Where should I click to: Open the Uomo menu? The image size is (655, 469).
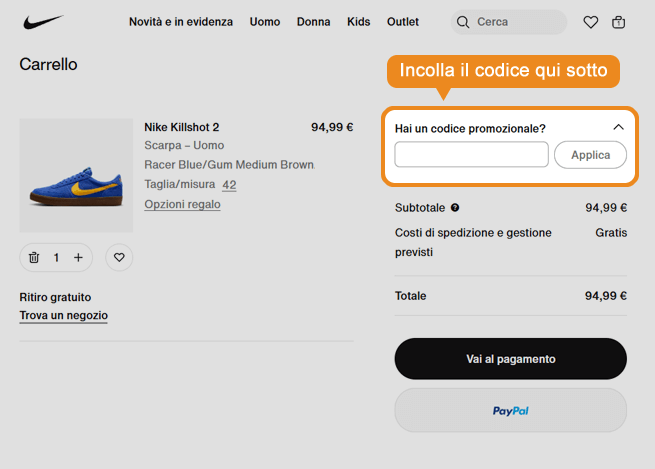coord(265,22)
